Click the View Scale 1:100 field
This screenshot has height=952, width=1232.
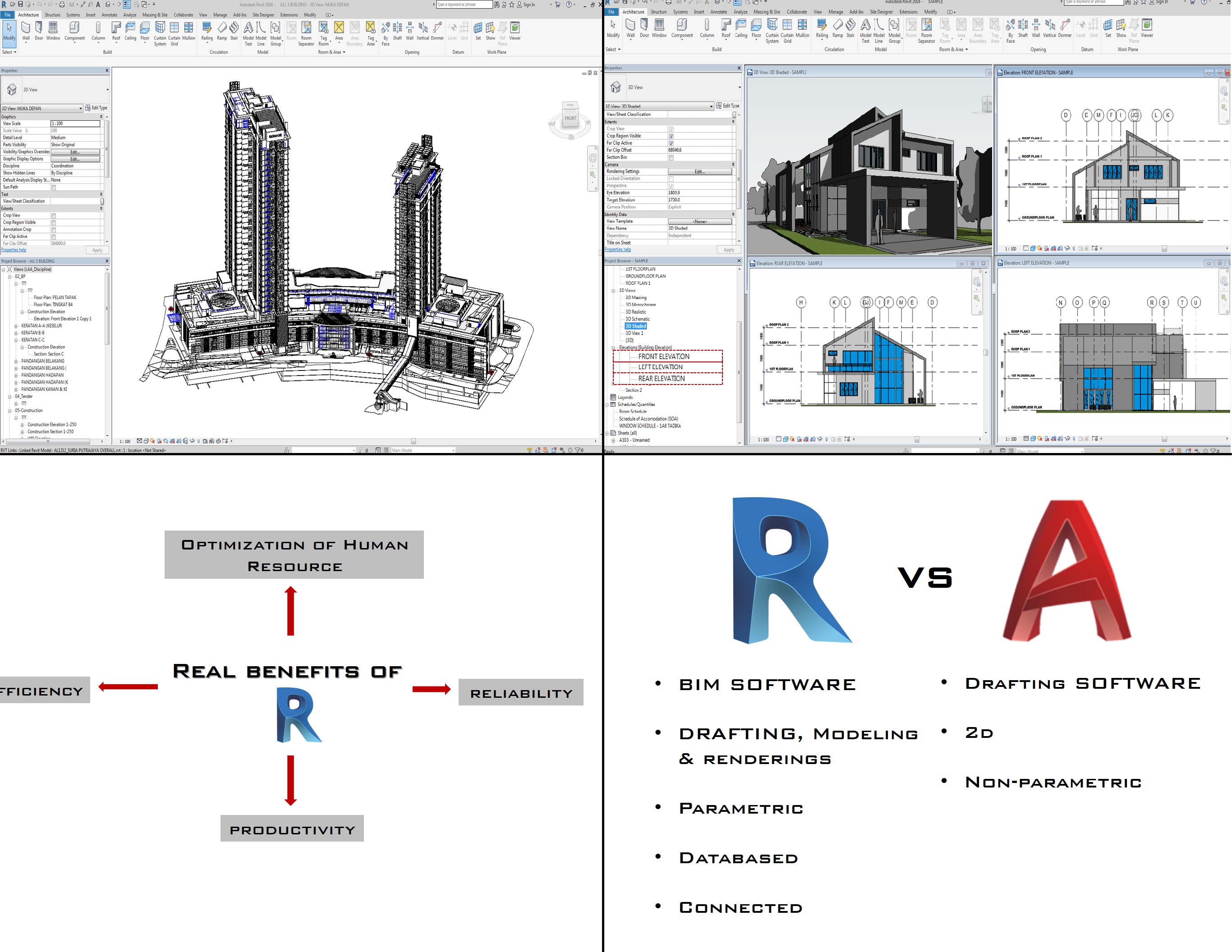[x=75, y=124]
